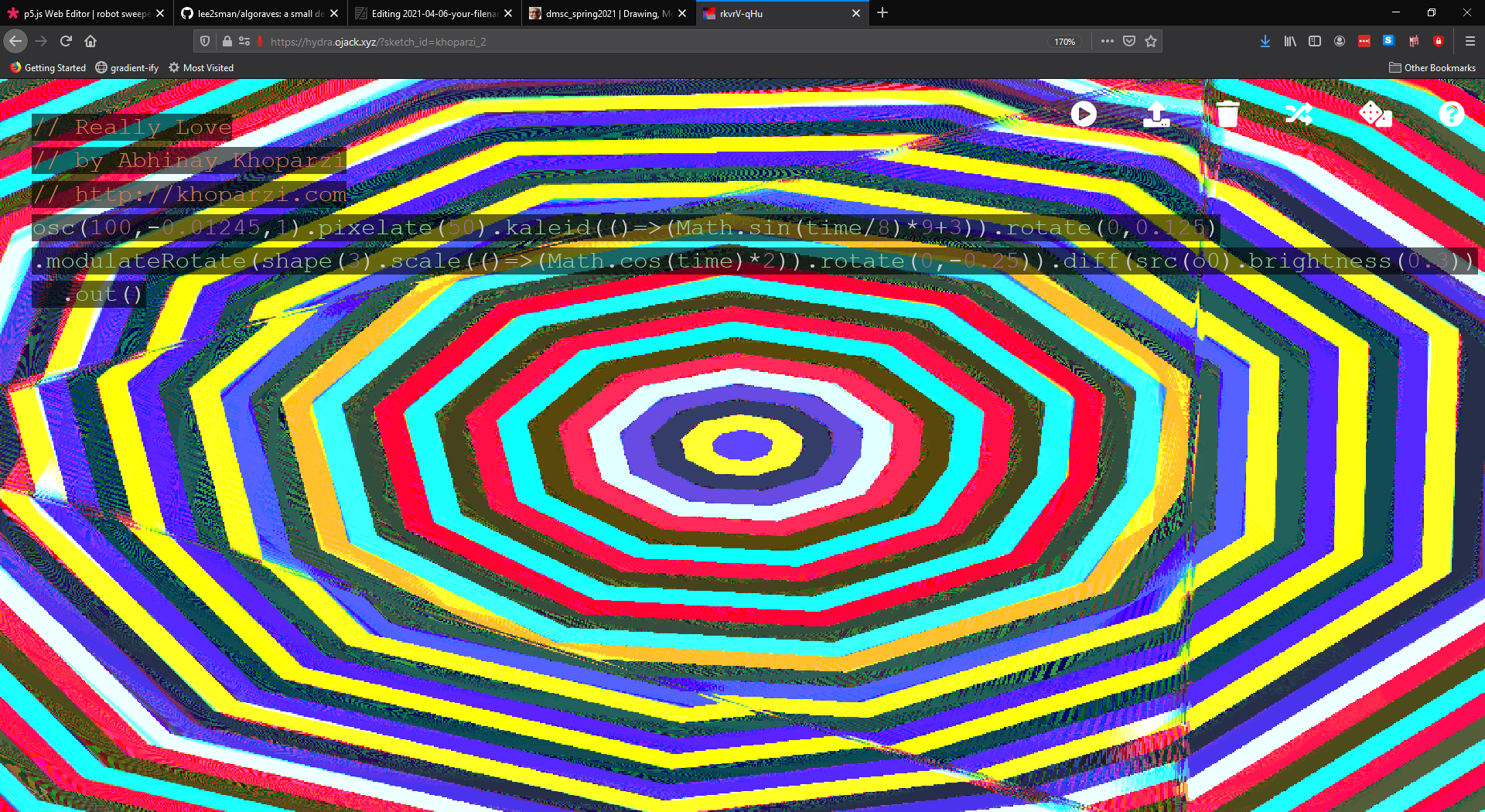Click the '// http://khoparzi.com' comment line
This screenshot has height=812, width=1485.
[x=189, y=193]
